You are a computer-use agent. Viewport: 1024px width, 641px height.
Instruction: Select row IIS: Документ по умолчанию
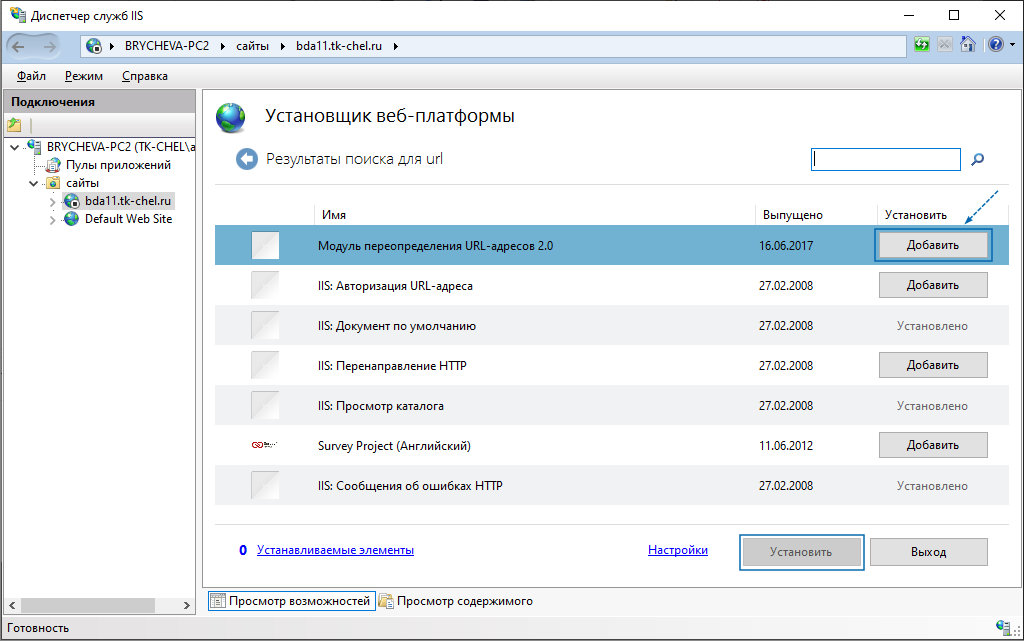coord(611,325)
